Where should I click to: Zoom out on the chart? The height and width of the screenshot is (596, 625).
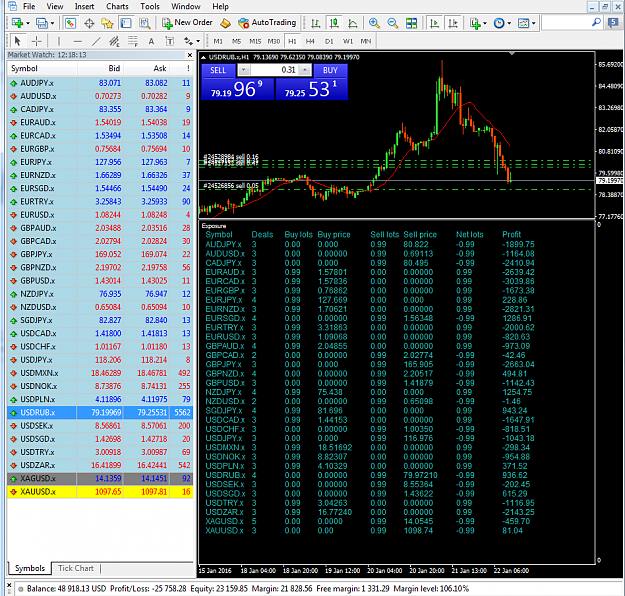pos(393,23)
